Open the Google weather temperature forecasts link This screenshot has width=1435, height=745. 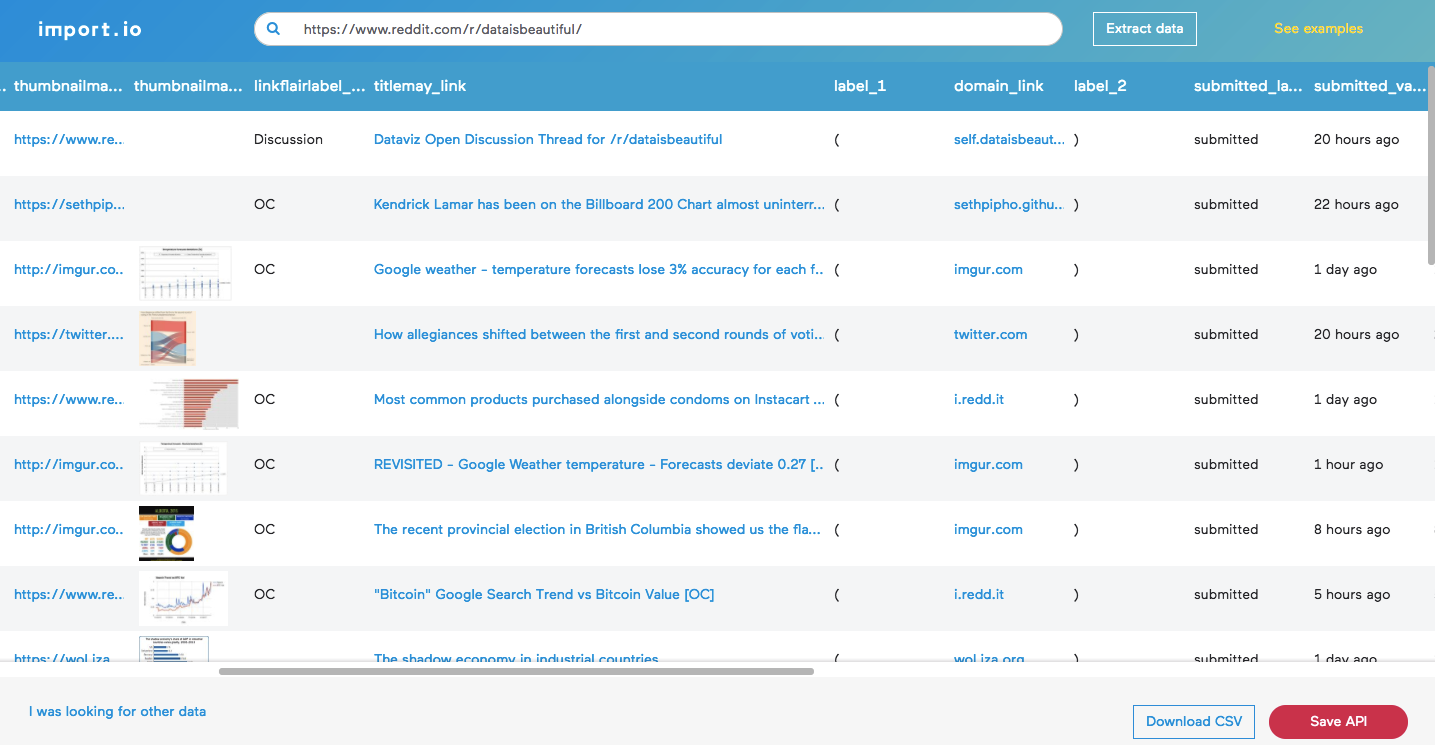pyautogui.click(x=599, y=270)
